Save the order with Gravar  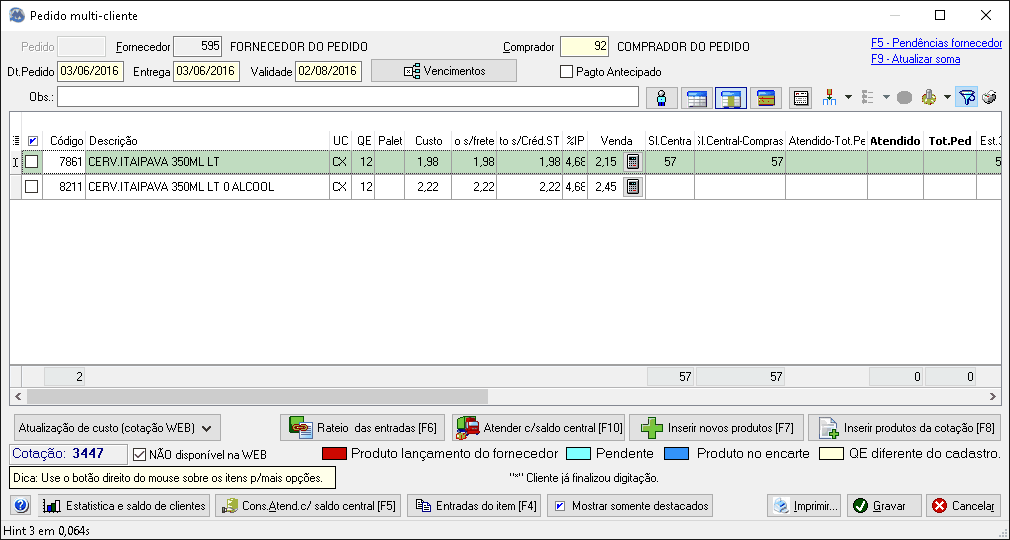click(884, 506)
